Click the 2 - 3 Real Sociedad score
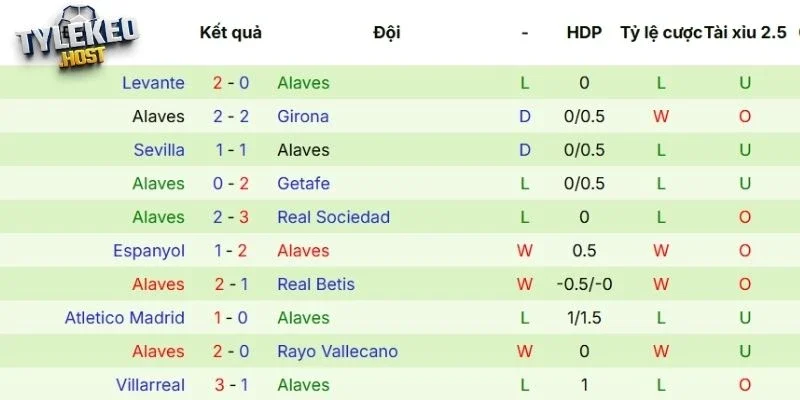 230,217
